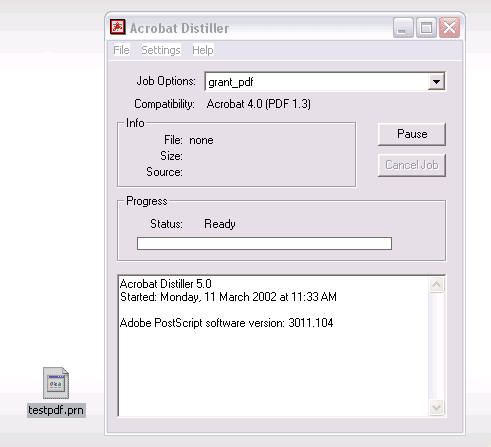Open the Settings menu

161,50
